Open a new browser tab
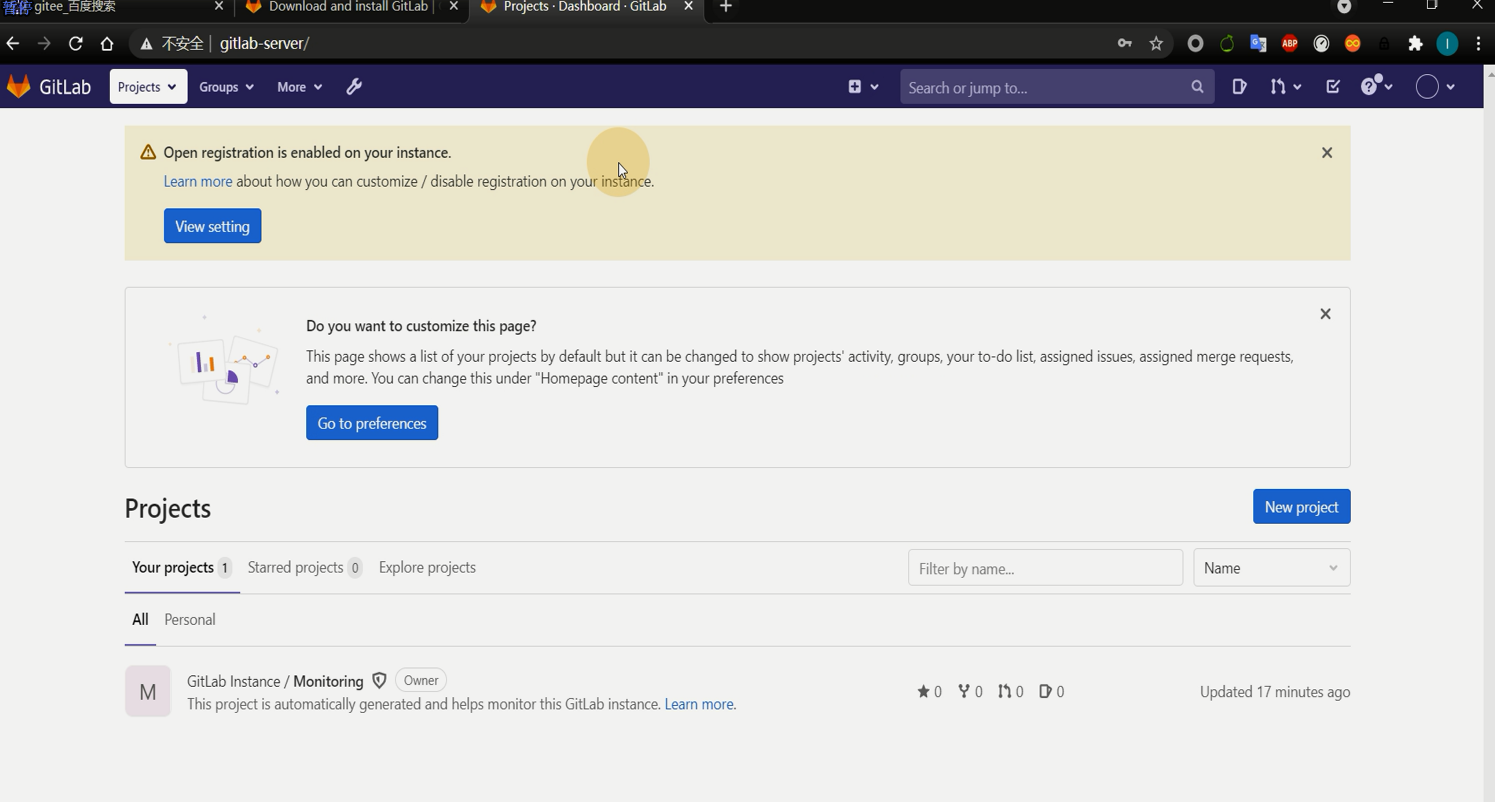 (x=726, y=7)
